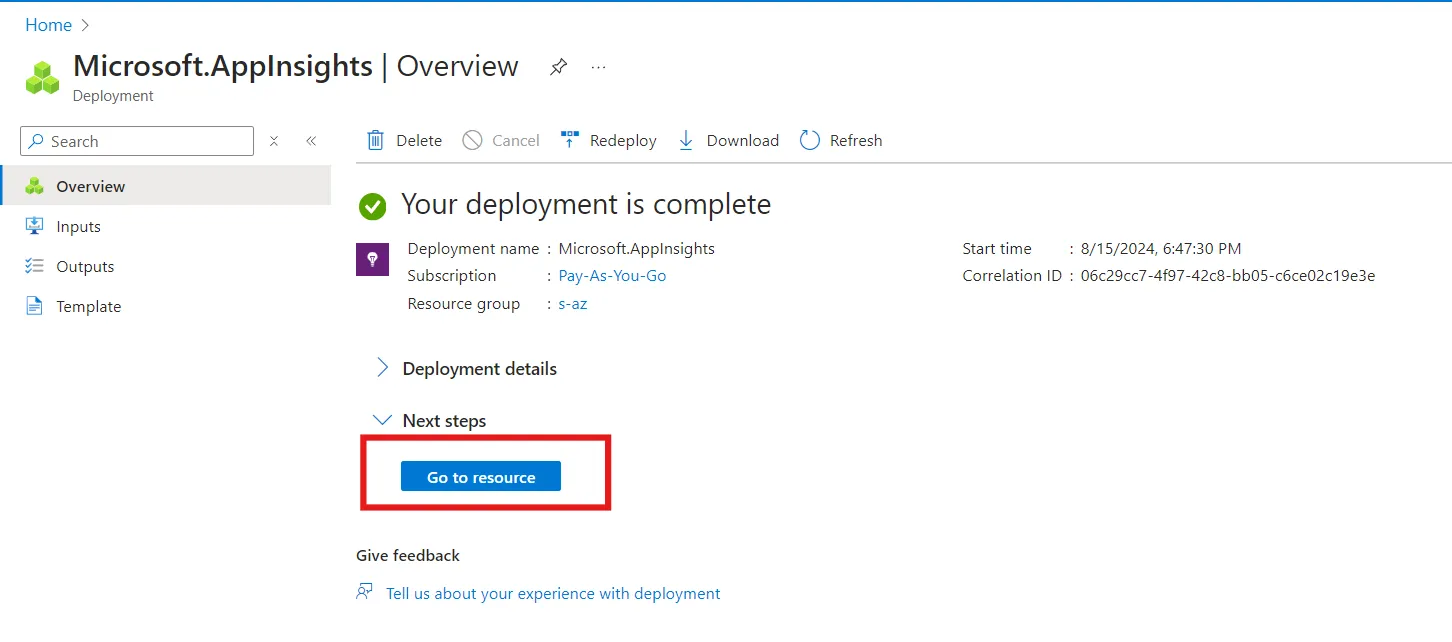This screenshot has width=1452, height=642.
Task: Open the s-az resource group
Action: coord(572,304)
